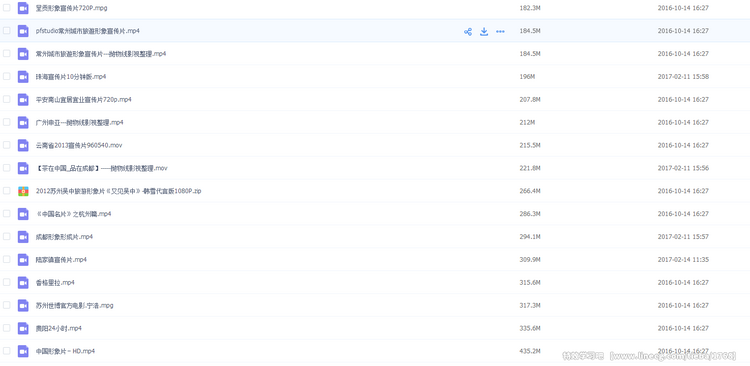Click the video icon of the 珠海宣传片10分钟版.mp4 file

(23, 77)
